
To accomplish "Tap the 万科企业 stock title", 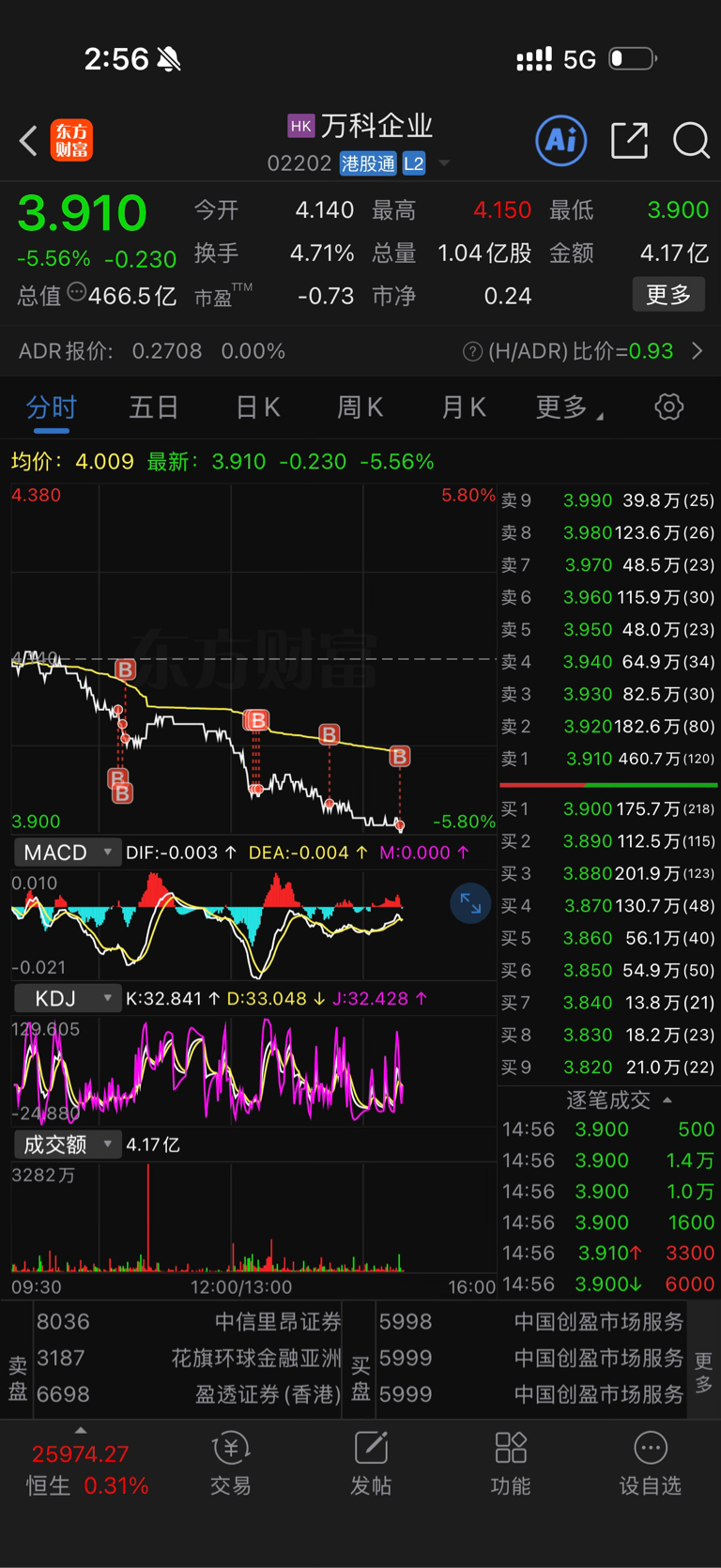I will click(376, 126).
